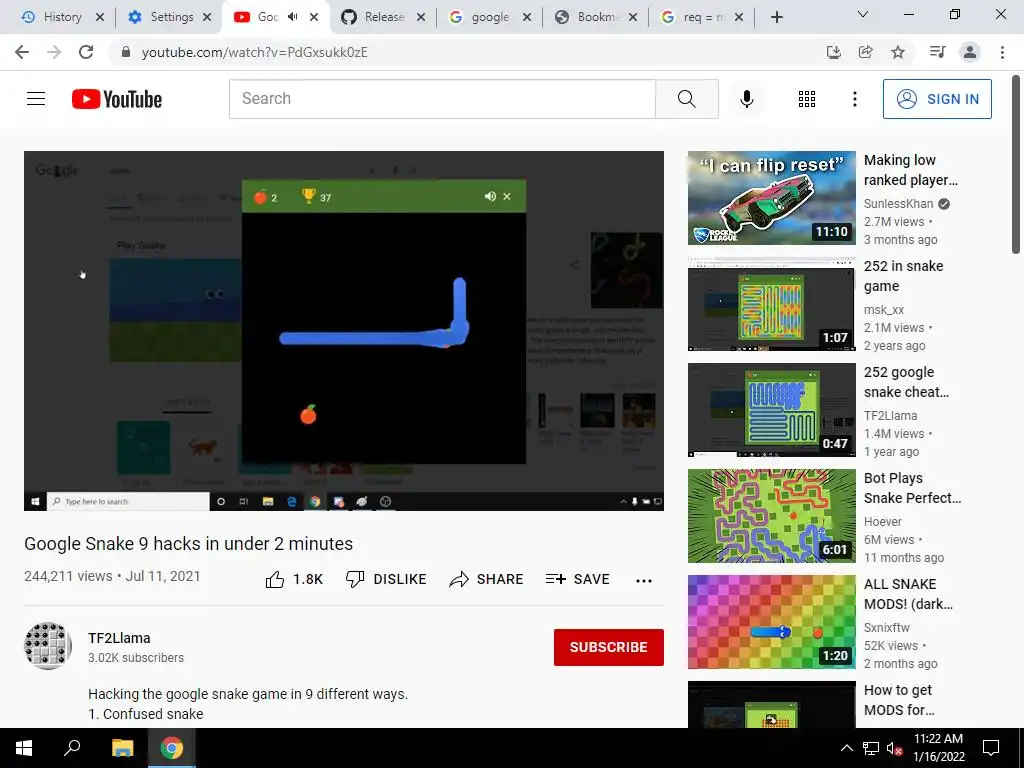Subscribe to the TF2Llama channel

click(609, 647)
